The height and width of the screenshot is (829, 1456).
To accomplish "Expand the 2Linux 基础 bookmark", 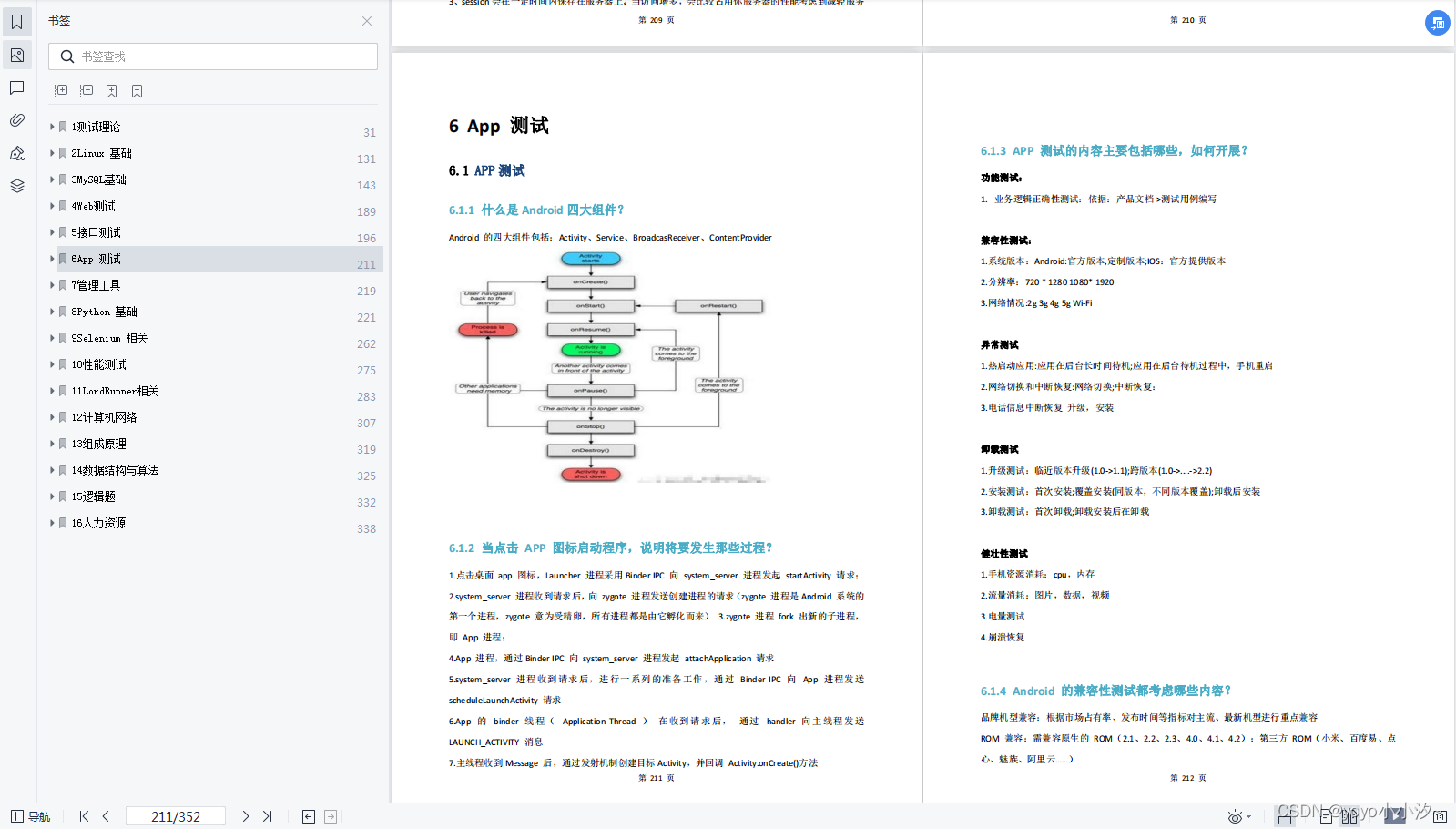I will [52, 153].
